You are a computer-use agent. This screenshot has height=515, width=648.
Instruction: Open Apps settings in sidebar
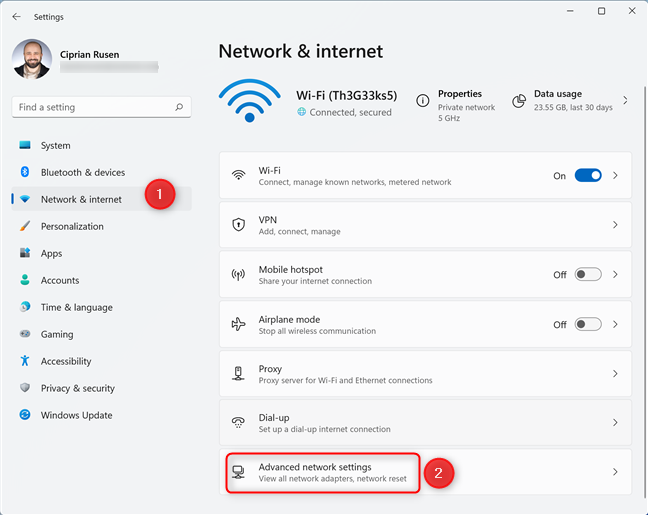(101, 253)
